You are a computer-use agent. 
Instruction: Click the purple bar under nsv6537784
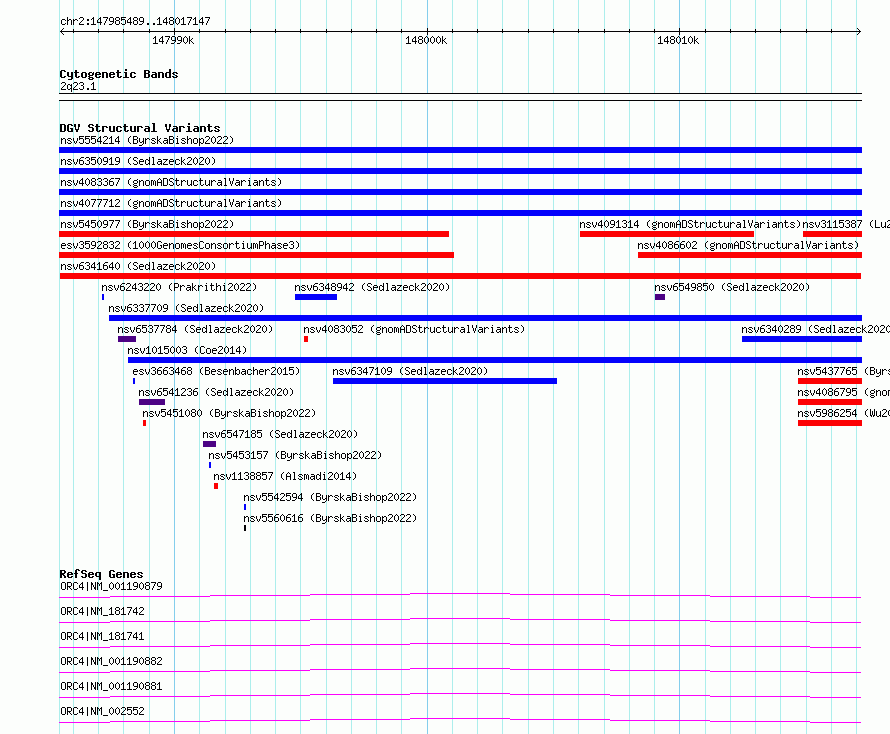pyautogui.click(x=127, y=339)
